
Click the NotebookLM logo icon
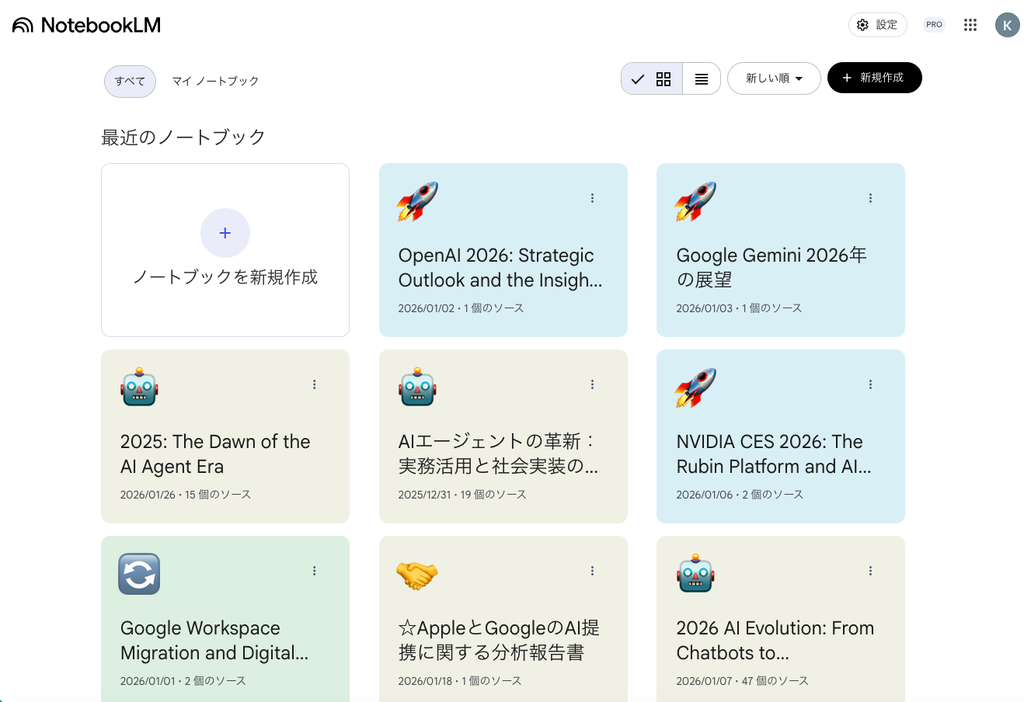click(x=23, y=25)
